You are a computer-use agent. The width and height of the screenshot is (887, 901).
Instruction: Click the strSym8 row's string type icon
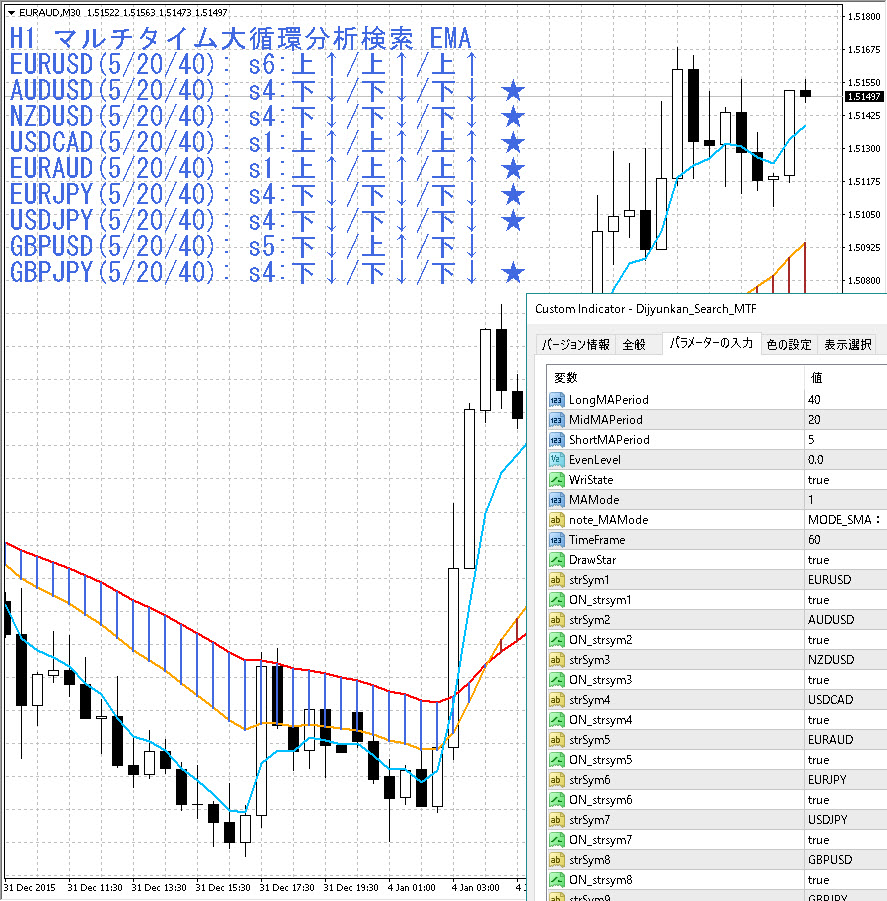556,860
